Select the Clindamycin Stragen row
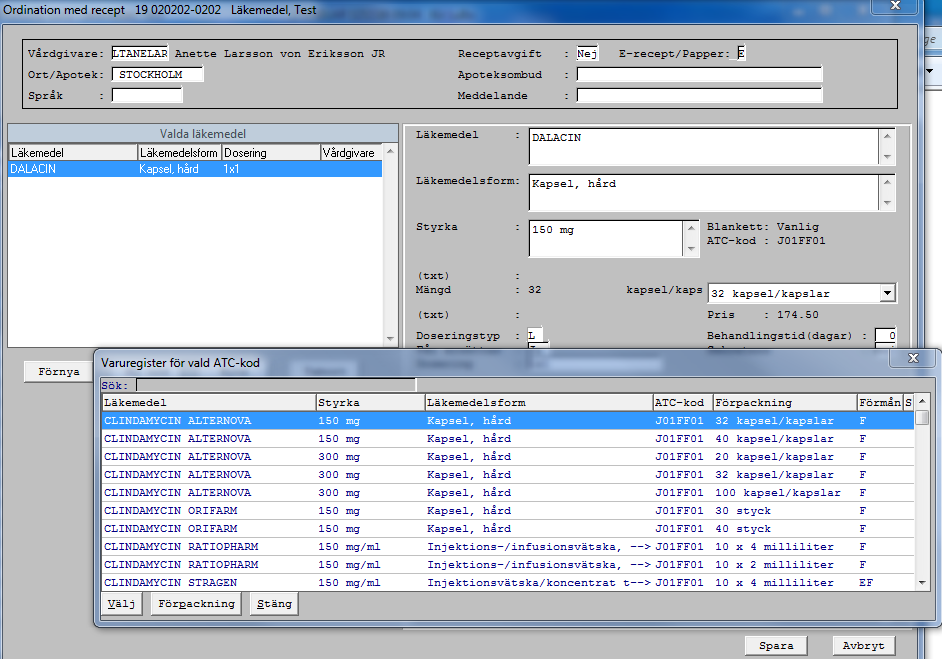Screen dimensions: 942x659 tap(508, 582)
